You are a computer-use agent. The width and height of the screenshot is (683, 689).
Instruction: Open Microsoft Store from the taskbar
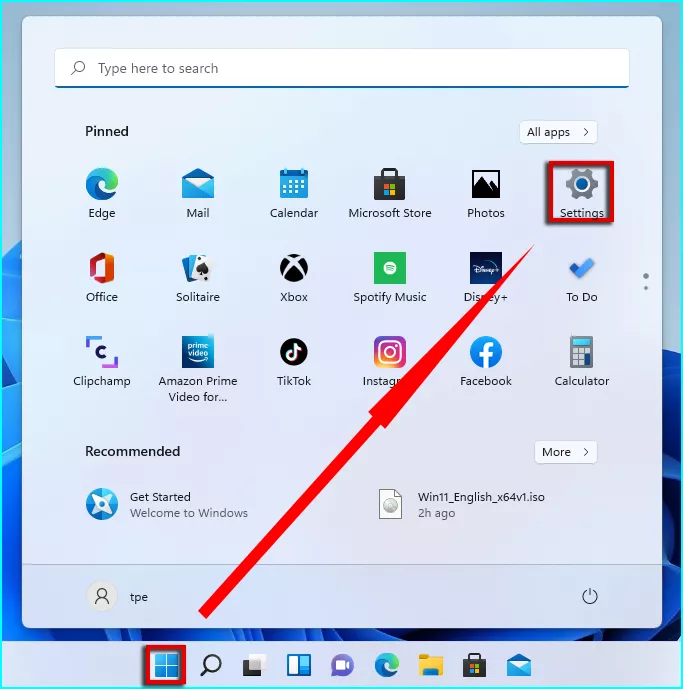pos(475,665)
